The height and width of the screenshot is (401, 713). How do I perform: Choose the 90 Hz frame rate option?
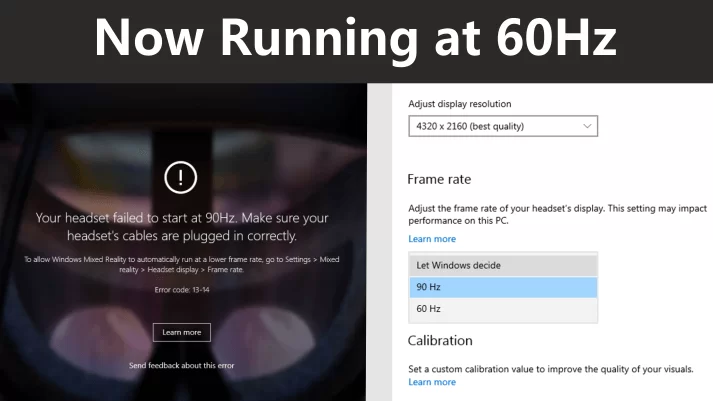[503, 287]
